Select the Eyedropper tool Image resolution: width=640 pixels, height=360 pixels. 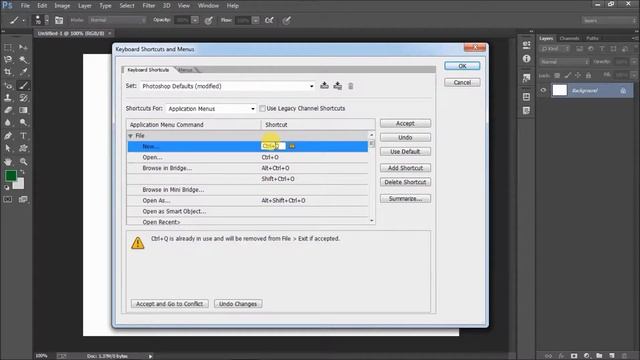pyautogui.click(x=23, y=72)
